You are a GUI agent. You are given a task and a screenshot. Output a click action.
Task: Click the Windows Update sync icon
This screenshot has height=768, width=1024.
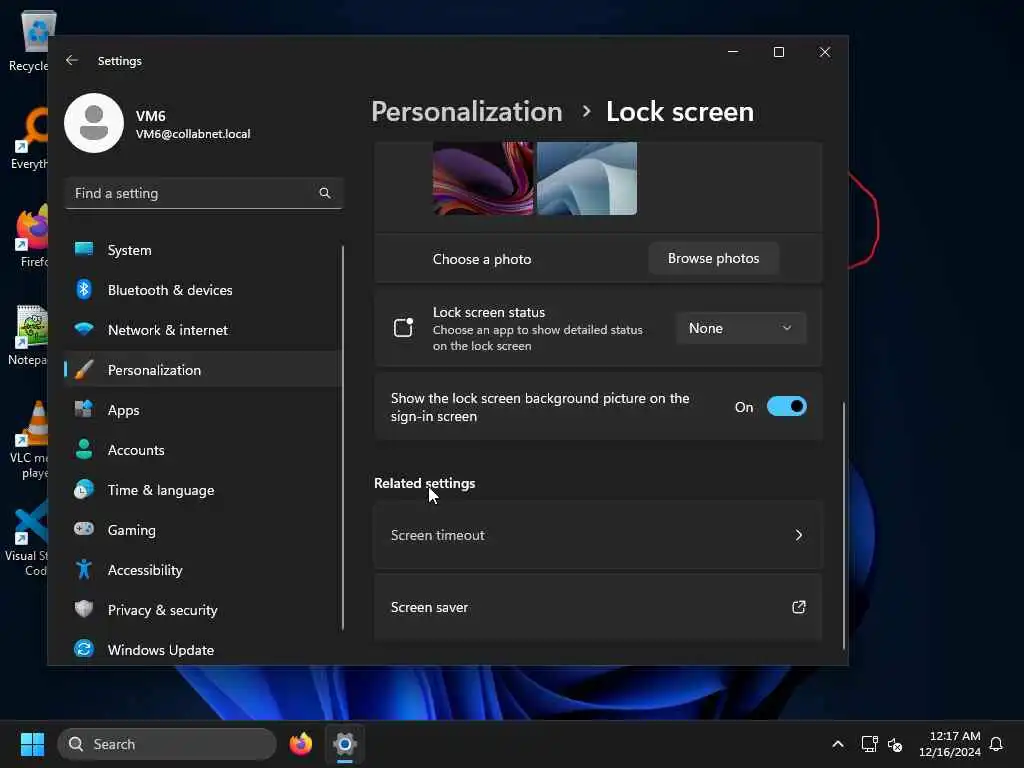84,649
